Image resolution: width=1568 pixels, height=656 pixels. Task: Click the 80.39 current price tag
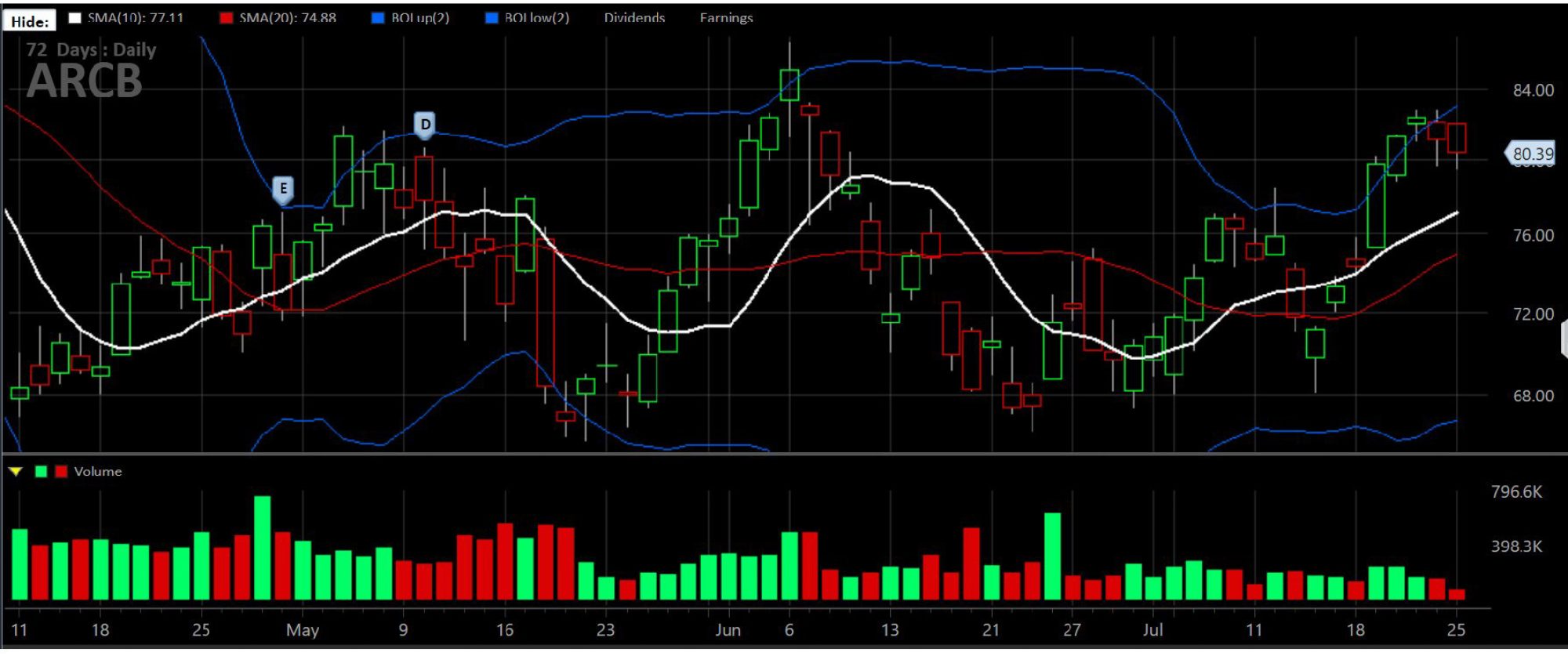[1530, 154]
